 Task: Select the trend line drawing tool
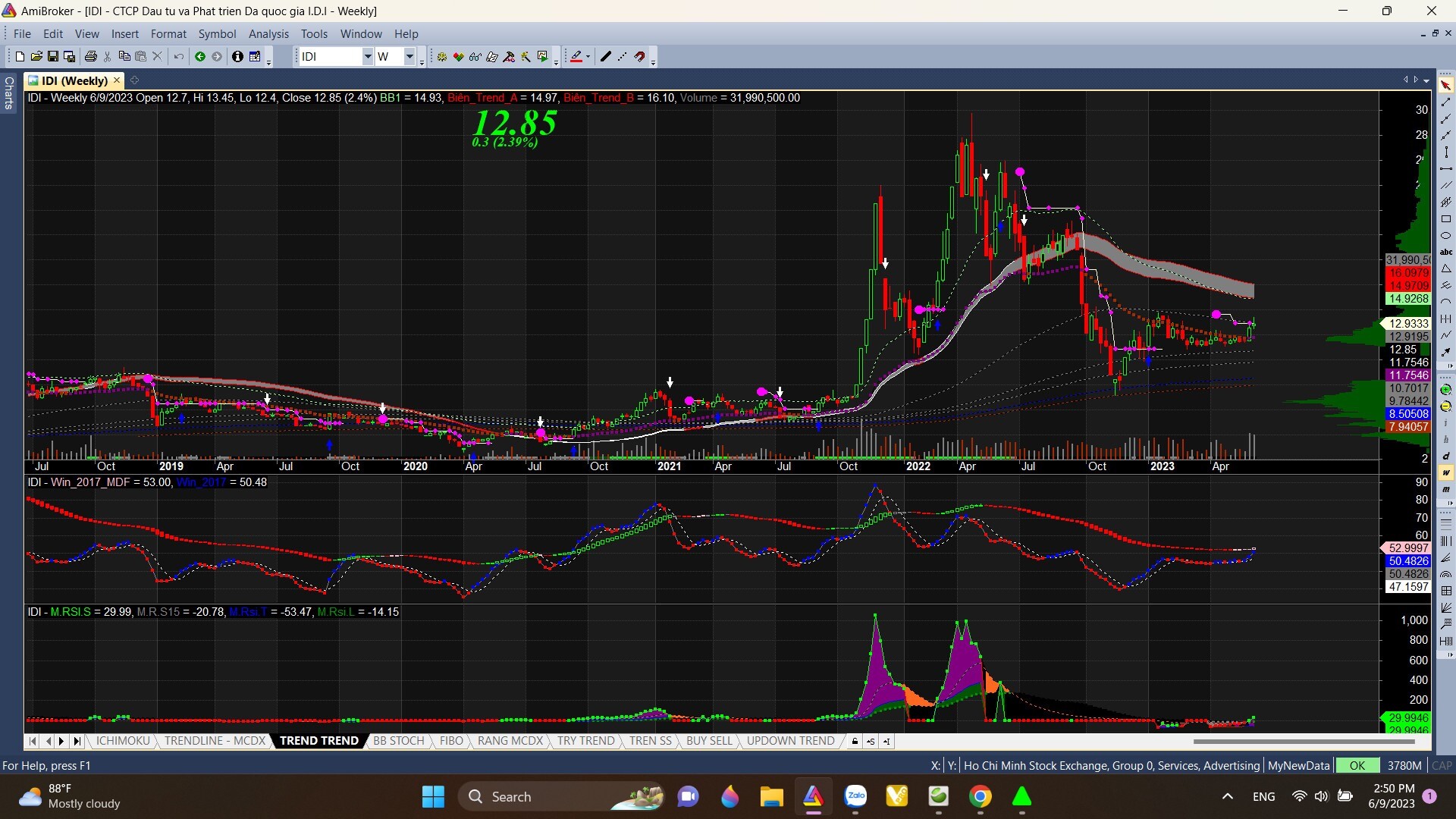[x=1446, y=102]
